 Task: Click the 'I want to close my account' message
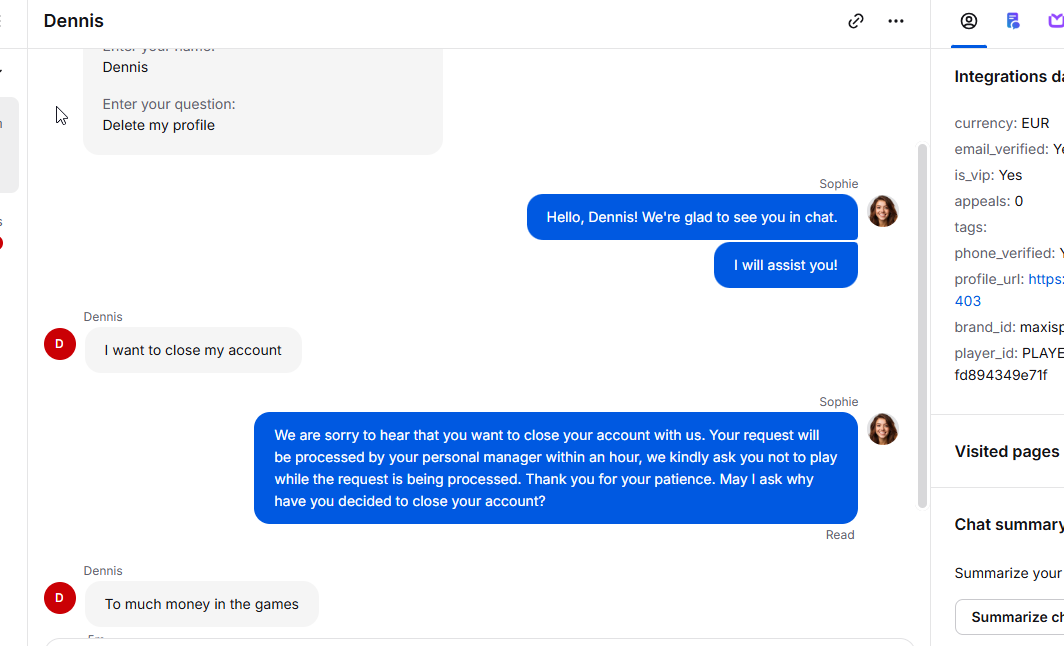tap(193, 350)
